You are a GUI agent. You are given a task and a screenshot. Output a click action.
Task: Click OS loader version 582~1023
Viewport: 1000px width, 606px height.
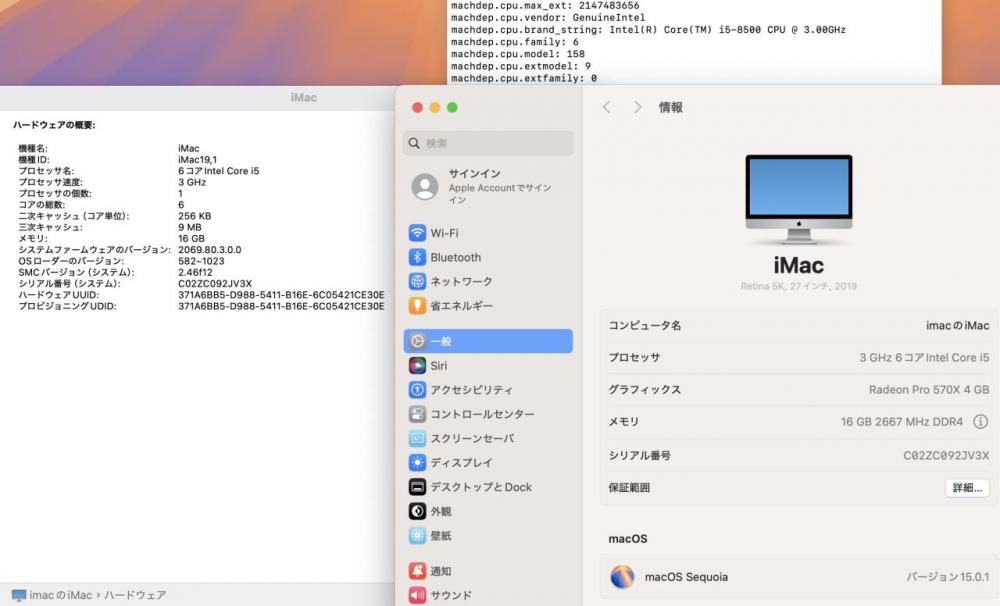(x=201, y=261)
